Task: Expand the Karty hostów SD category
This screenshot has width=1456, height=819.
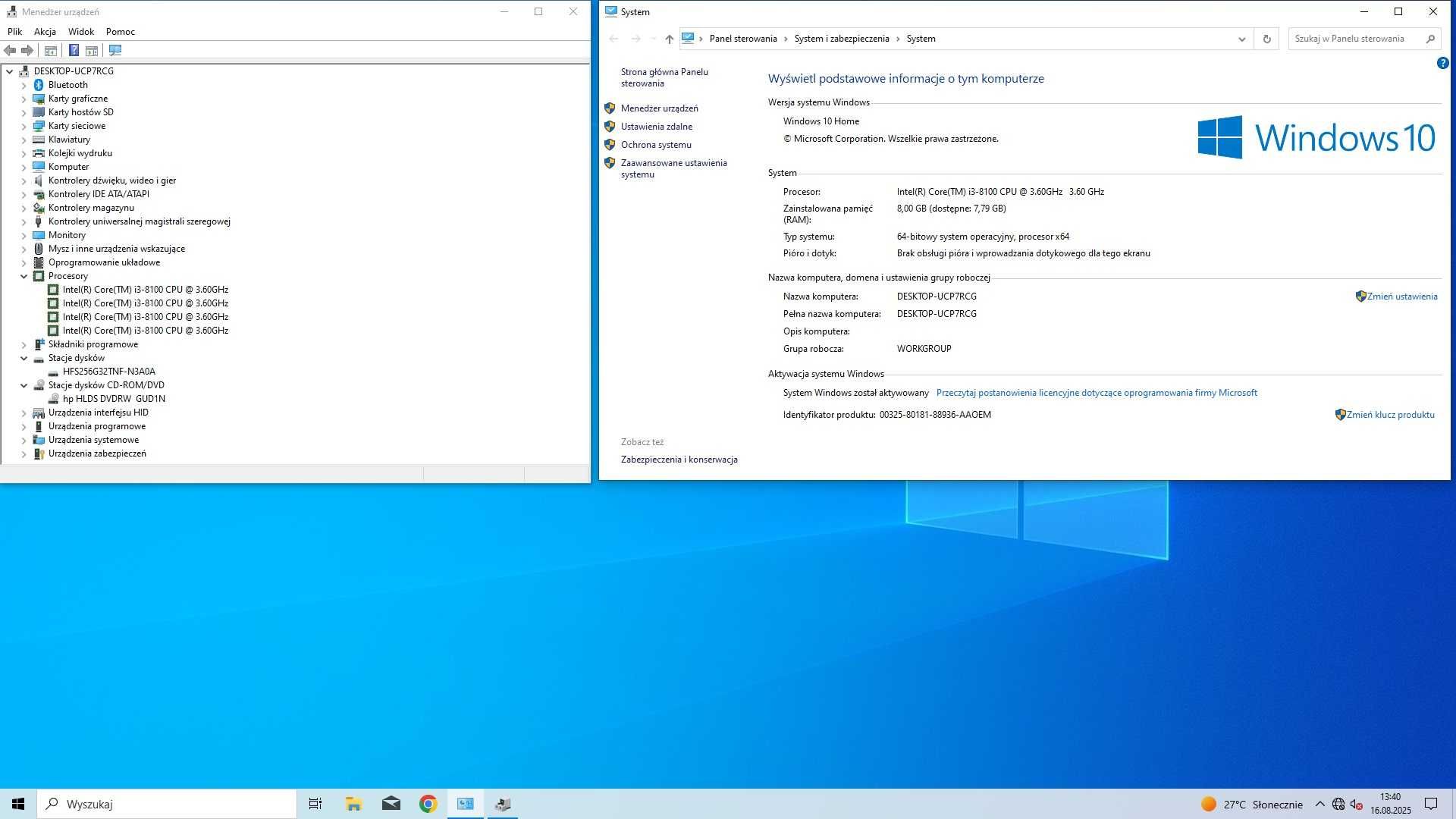Action: coord(24,112)
